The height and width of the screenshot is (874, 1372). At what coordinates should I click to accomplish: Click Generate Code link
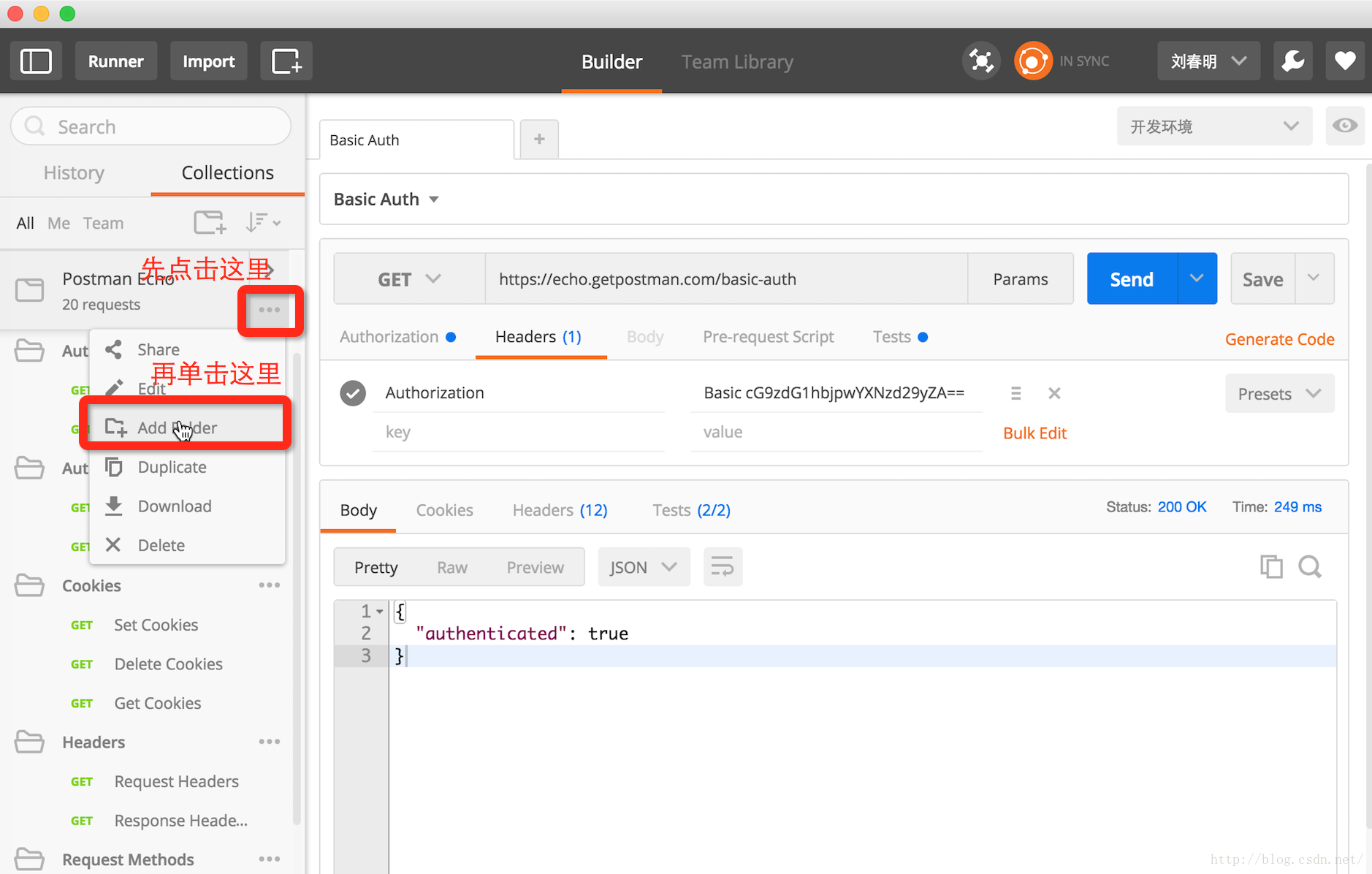tap(1279, 339)
